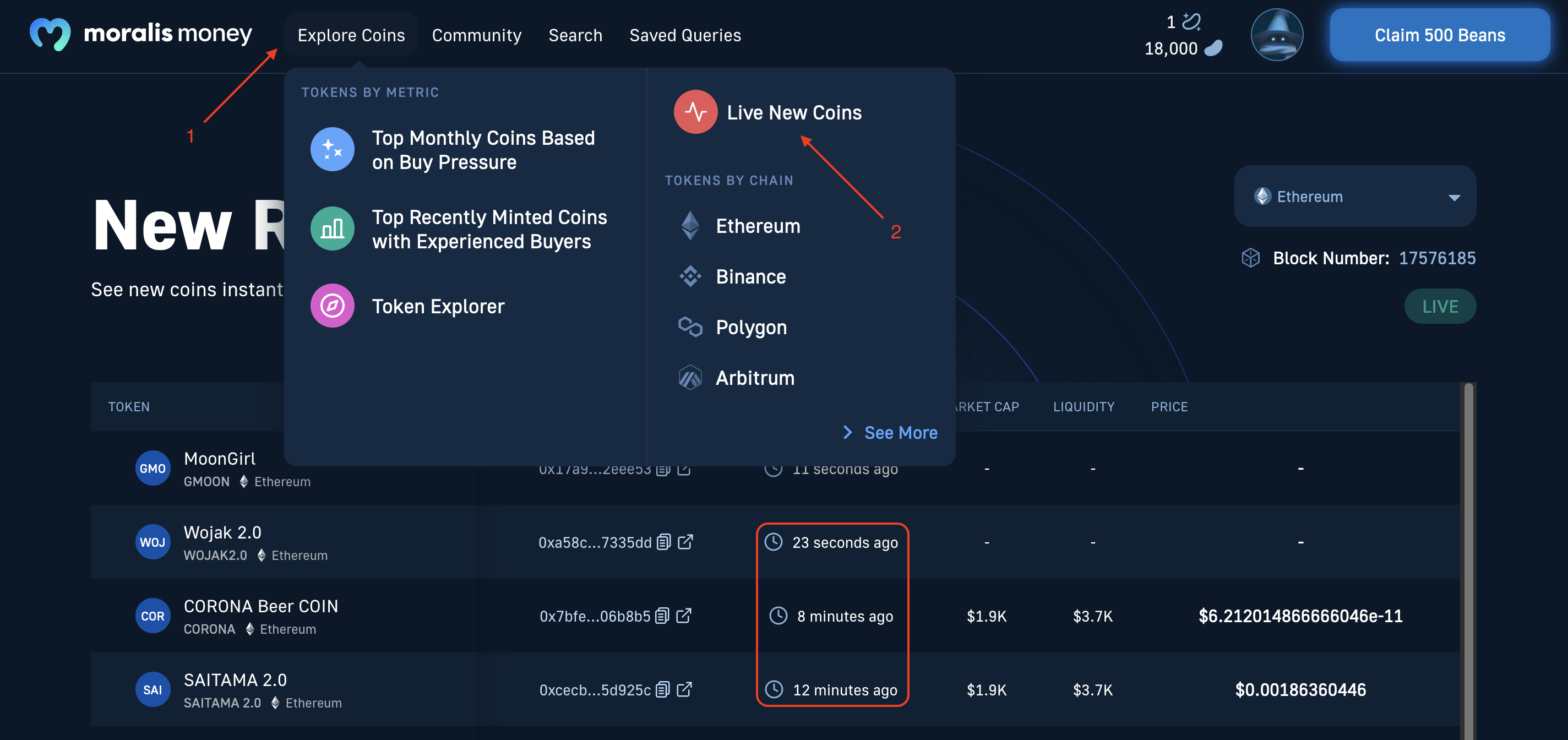Screen dimensions: 1568x740
Task: Click the block number 17576185
Action: pos(1437,258)
